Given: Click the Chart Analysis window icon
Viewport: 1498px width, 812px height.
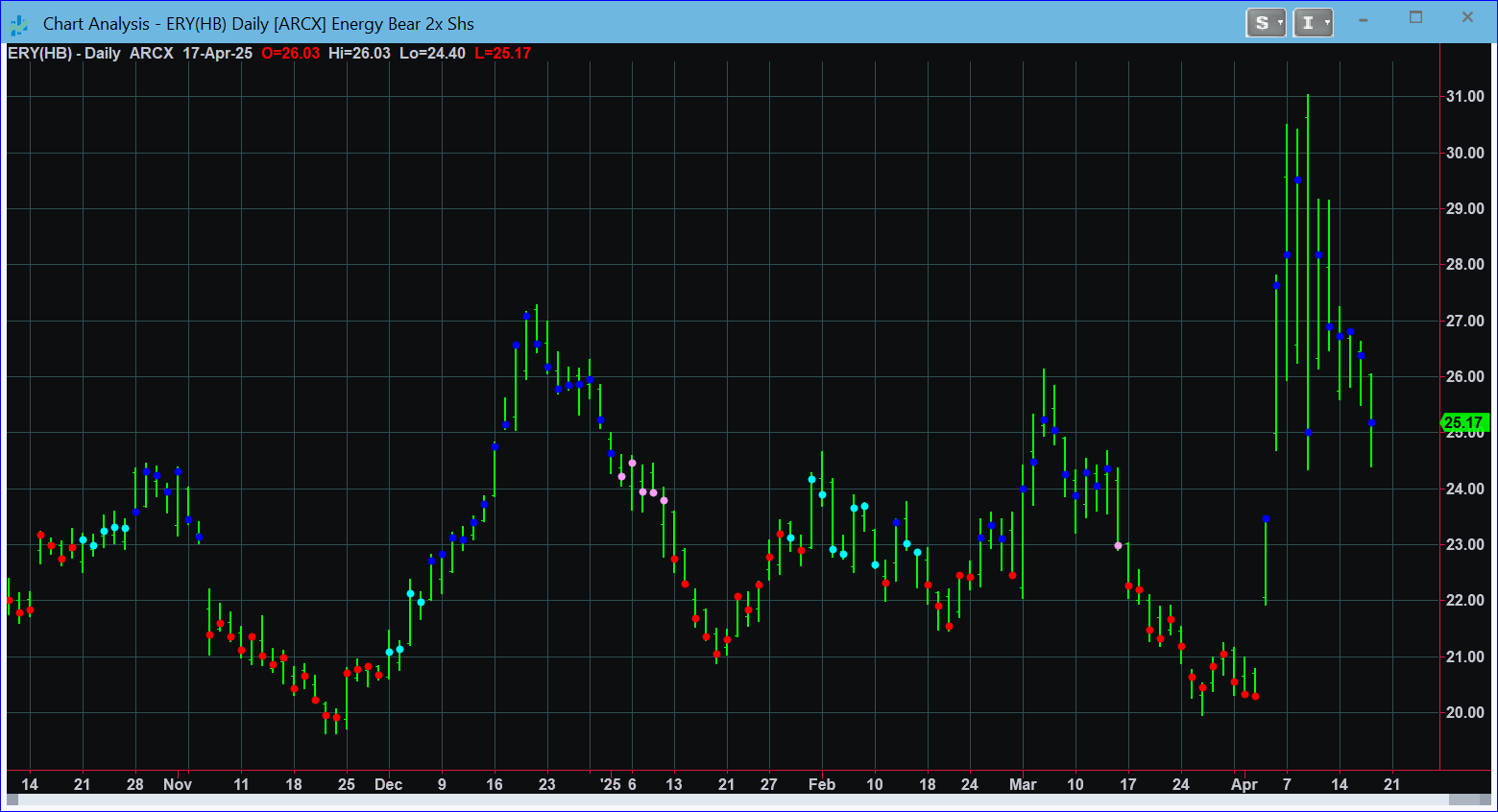Looking at the screenshot, I should tap(19, 24).
